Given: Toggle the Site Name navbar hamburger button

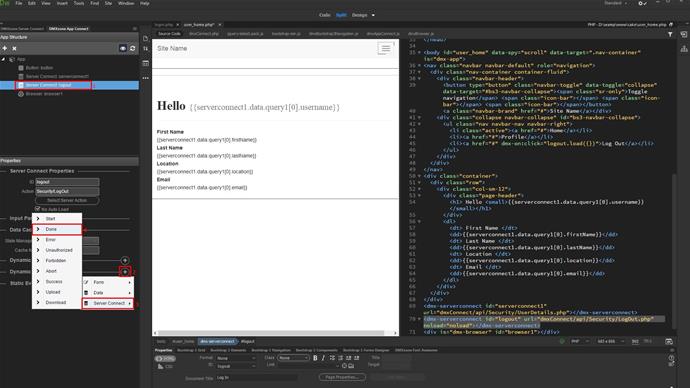Looking at the screenshot, I should pos(385,48).
